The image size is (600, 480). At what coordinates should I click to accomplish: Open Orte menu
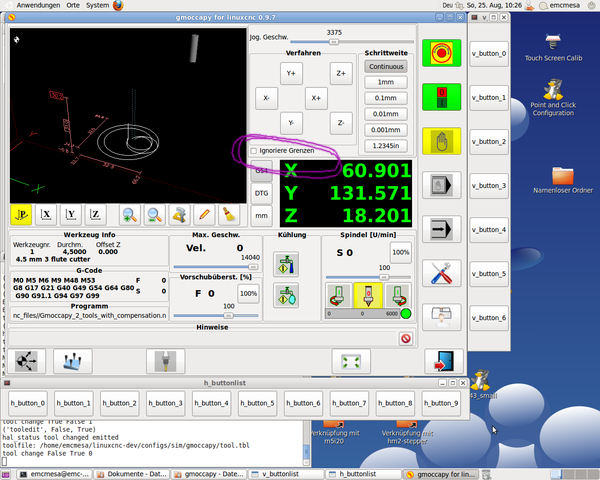(73, 5)
